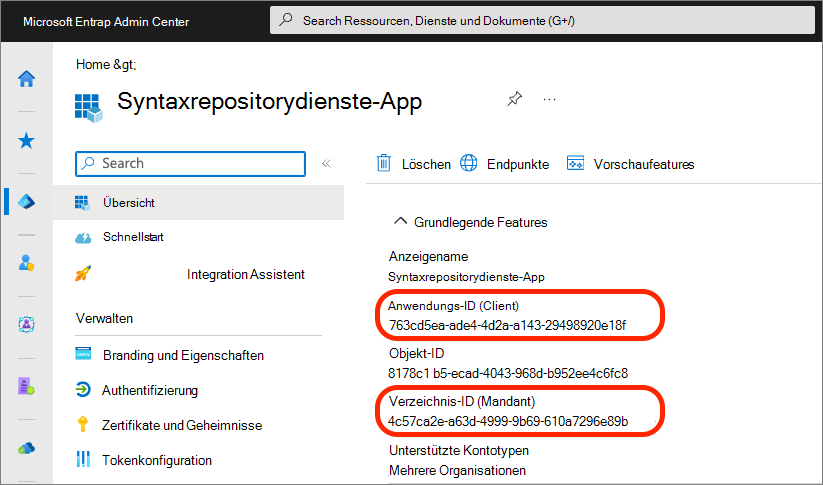Viewport: 823px width, 485px height.
Task: Focus the sidebar Search box
Action: pos(191,163)
